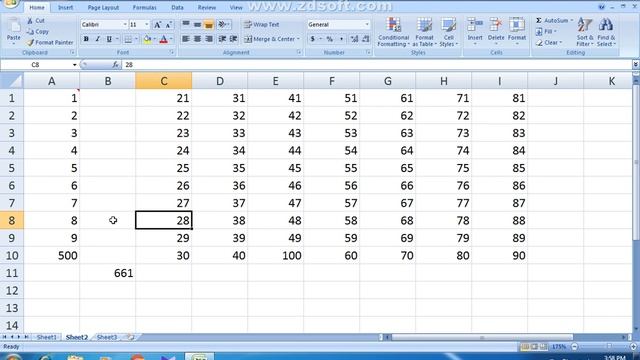This screenshot has height=360, width=640.
Task: Click cell containing 661
Action: [108, 273]
